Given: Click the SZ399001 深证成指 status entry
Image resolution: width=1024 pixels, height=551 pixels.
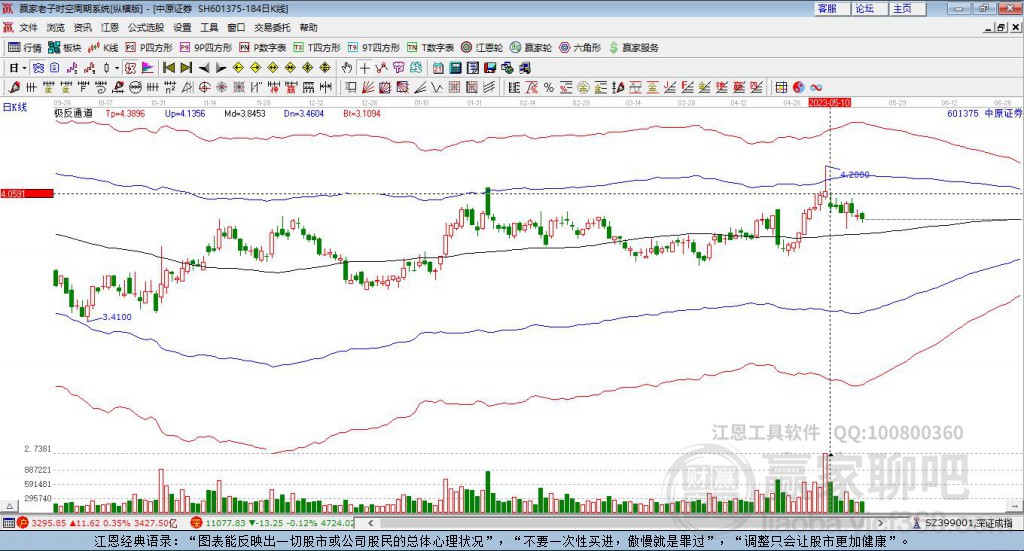Looking at the screenshot, I should coord(963,523).
